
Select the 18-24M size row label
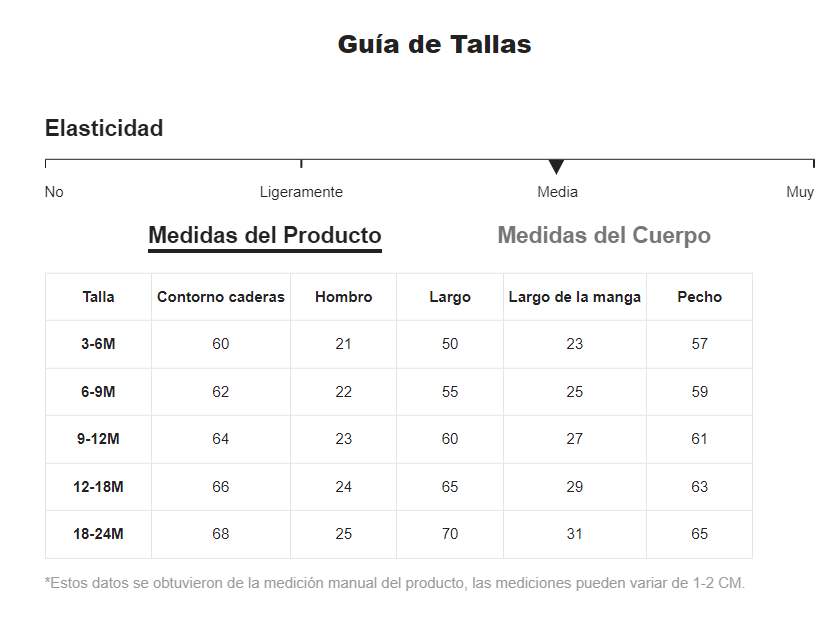point(98,534)
